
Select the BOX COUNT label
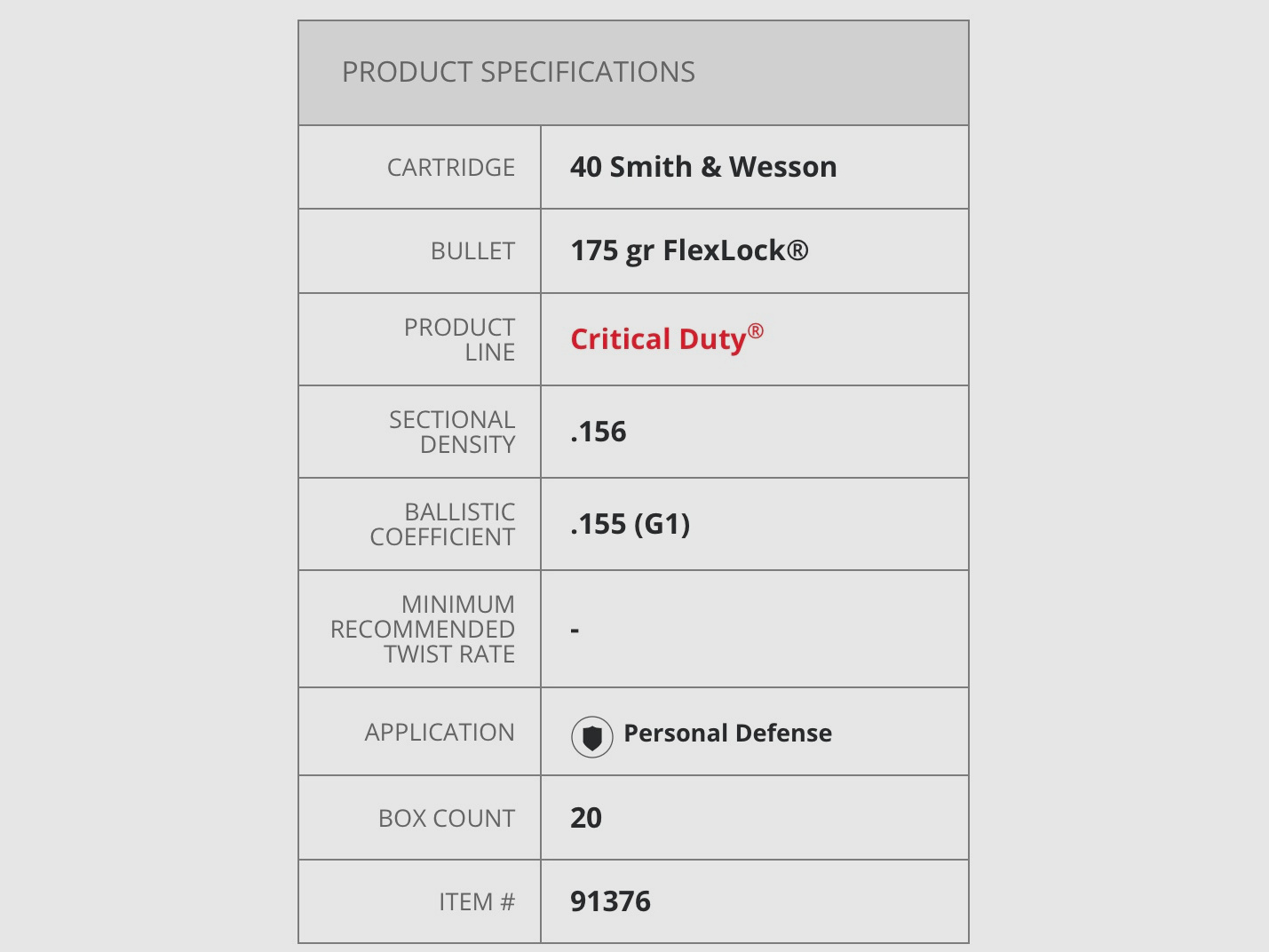coord(447,818)
